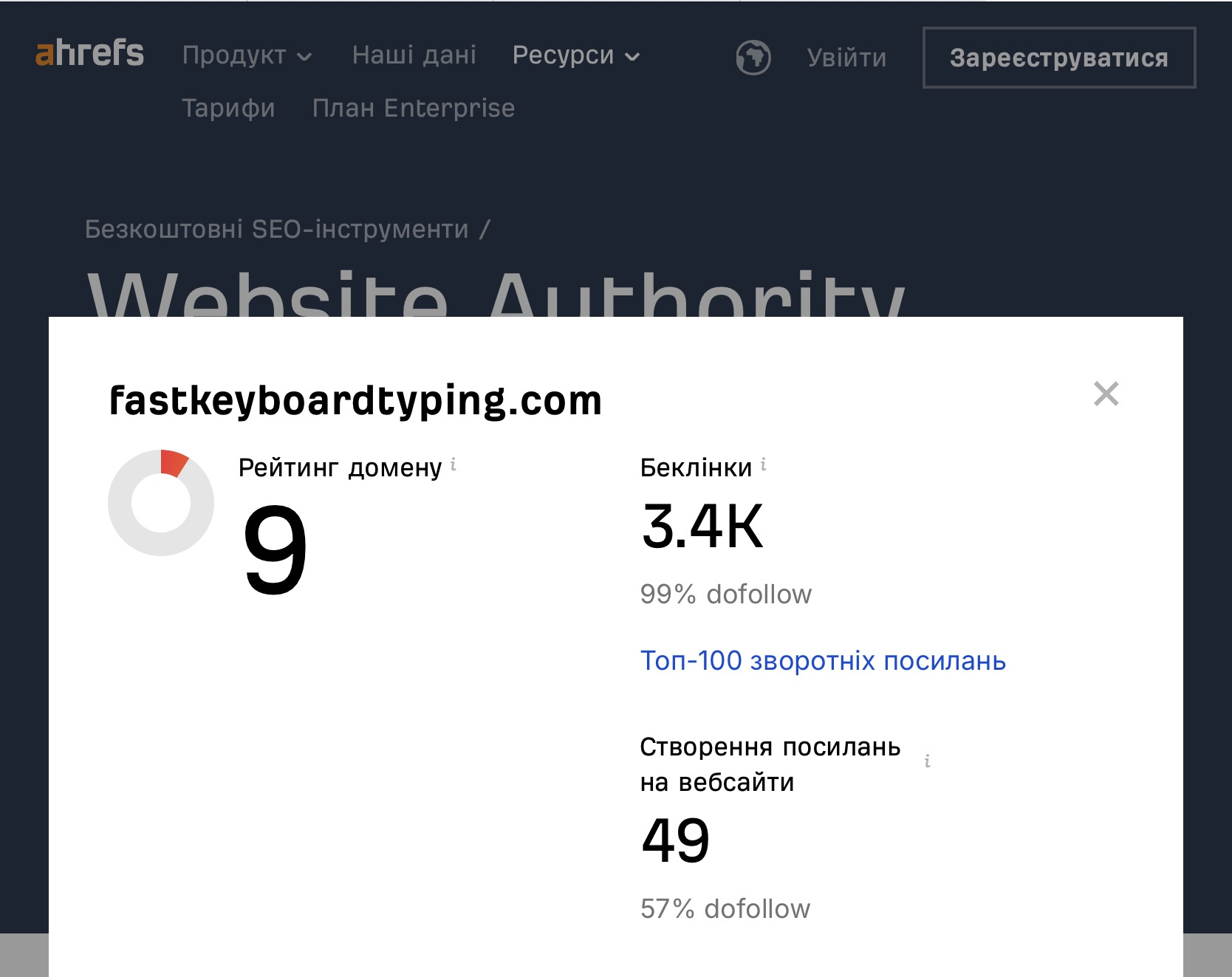Open План Enterprise page

(x=414, y=109)
